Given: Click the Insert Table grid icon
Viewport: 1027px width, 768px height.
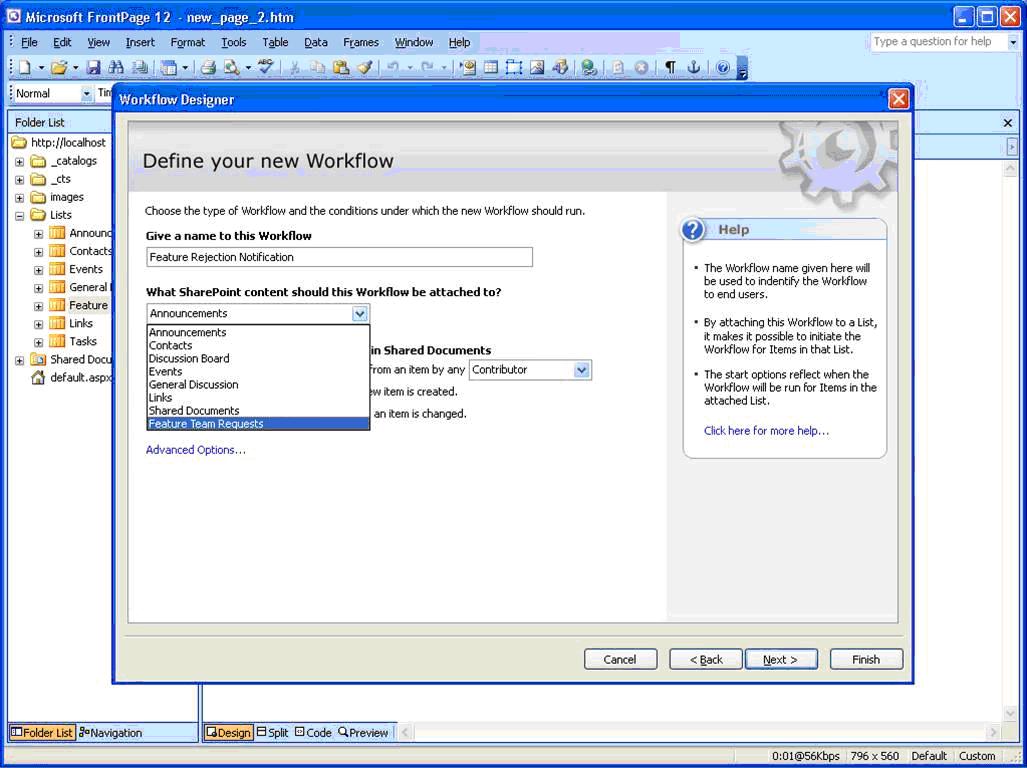Looking at the screenshot, I should (x=491, y=67).
